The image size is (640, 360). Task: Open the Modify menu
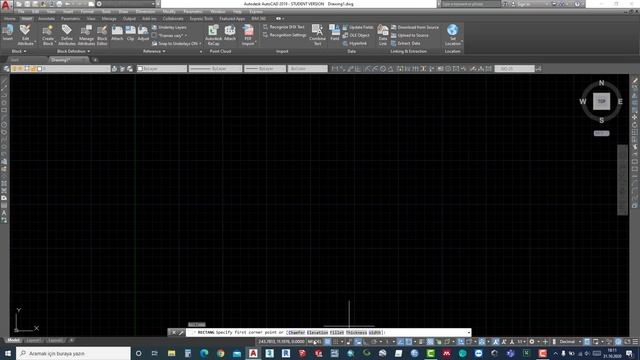tap(169, 12)
